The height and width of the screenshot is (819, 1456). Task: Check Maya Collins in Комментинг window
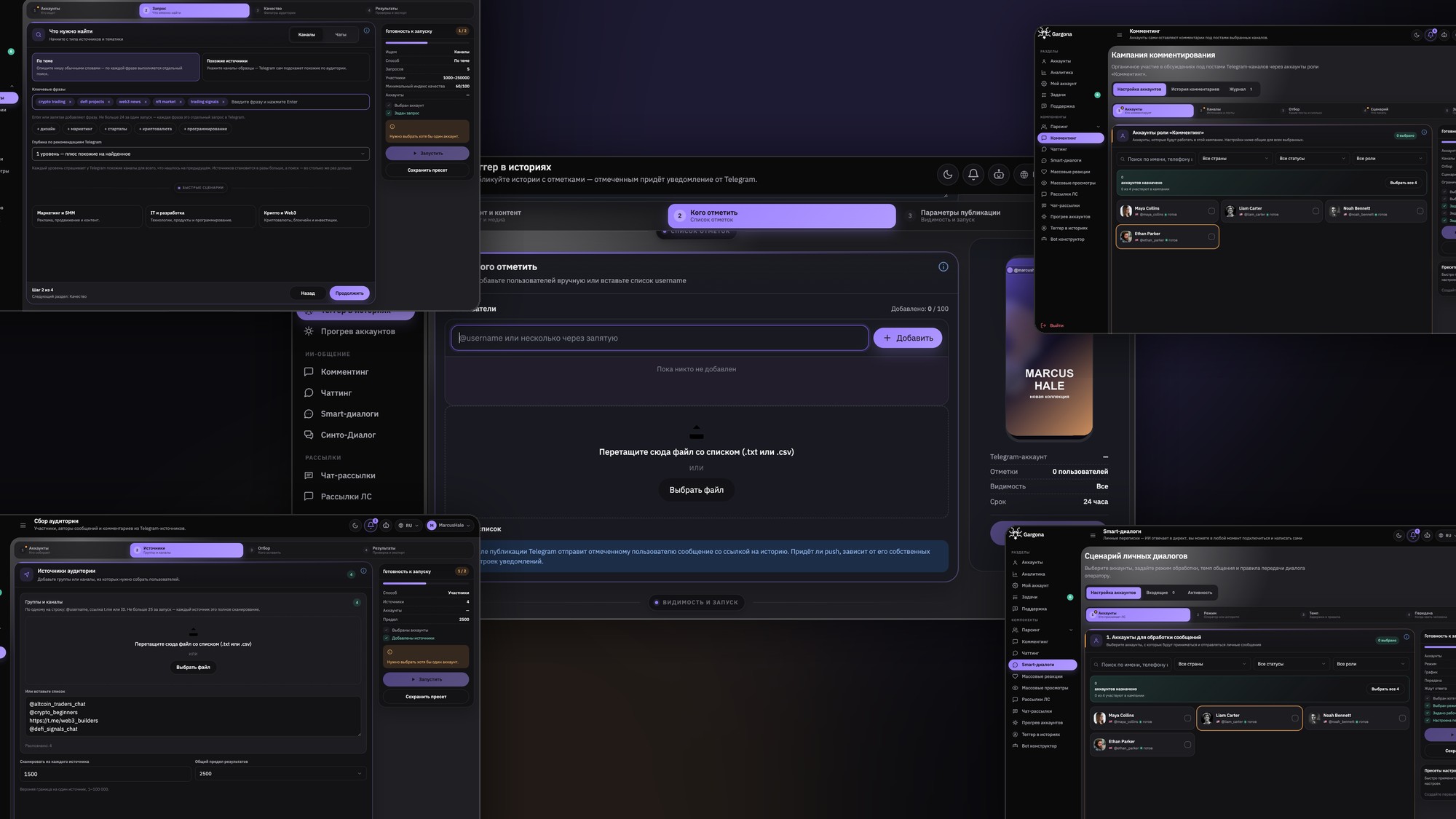[x=1211, y=211]
